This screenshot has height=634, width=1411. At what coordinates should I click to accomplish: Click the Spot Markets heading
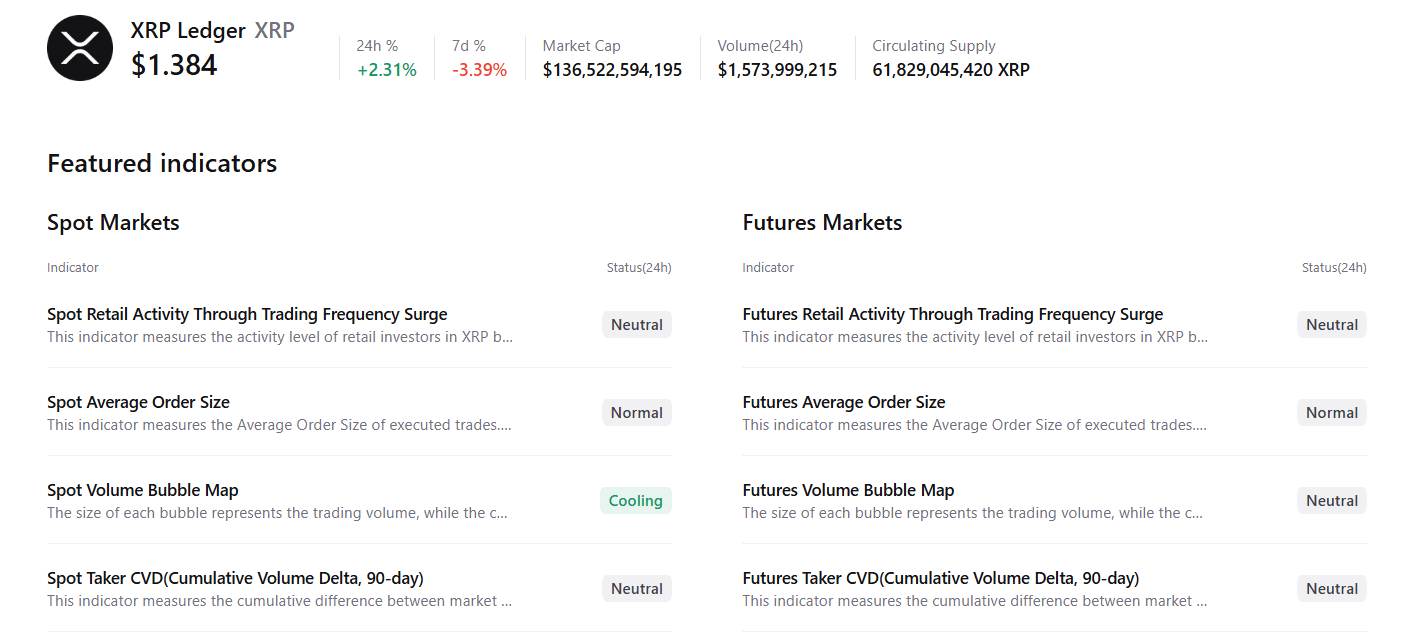coord(113,222)
